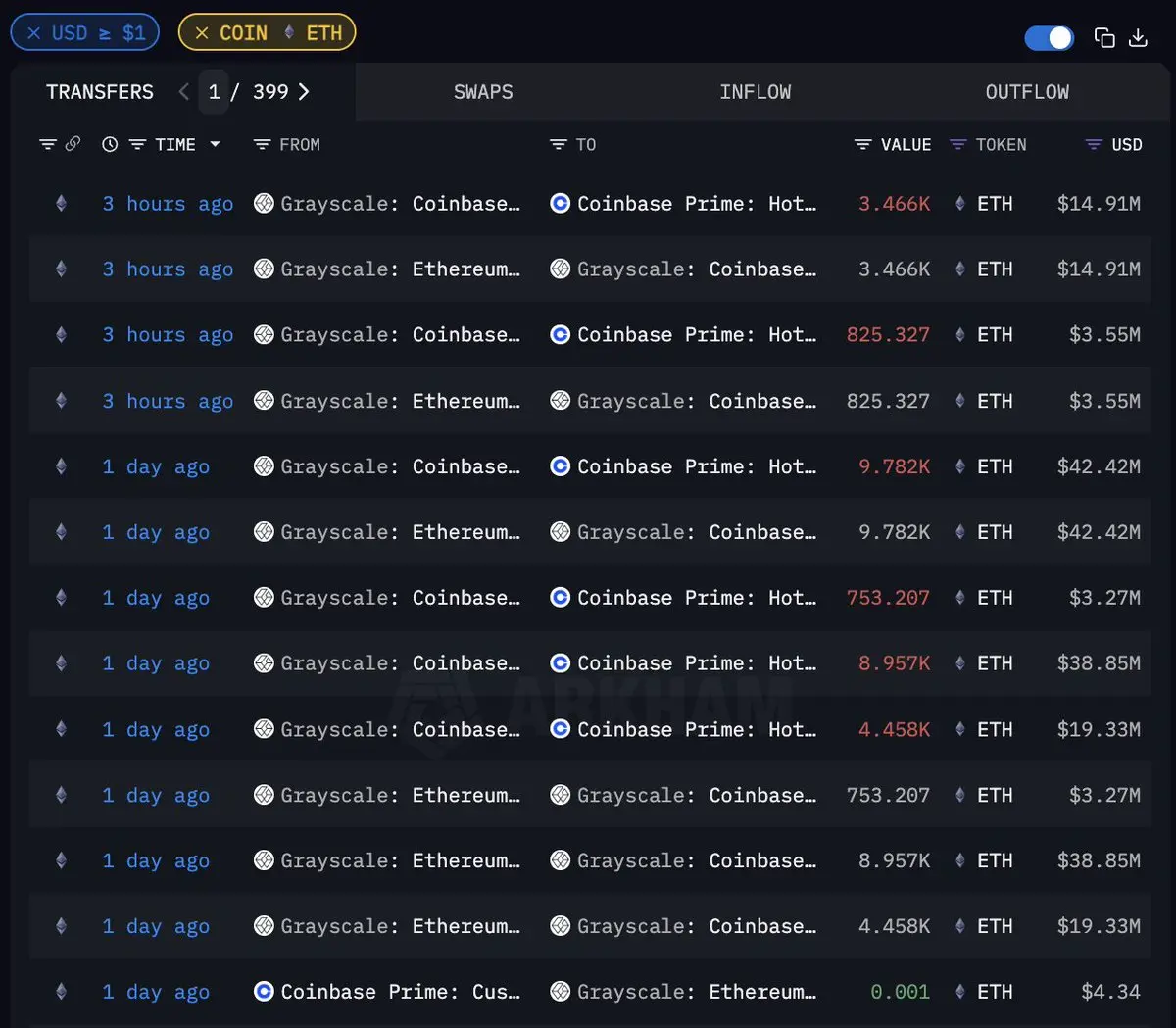This screenshot has height=1028, width=1176.
Task: Go to next page of transfers
Action: pyautogui.click(x=304, y=91)
